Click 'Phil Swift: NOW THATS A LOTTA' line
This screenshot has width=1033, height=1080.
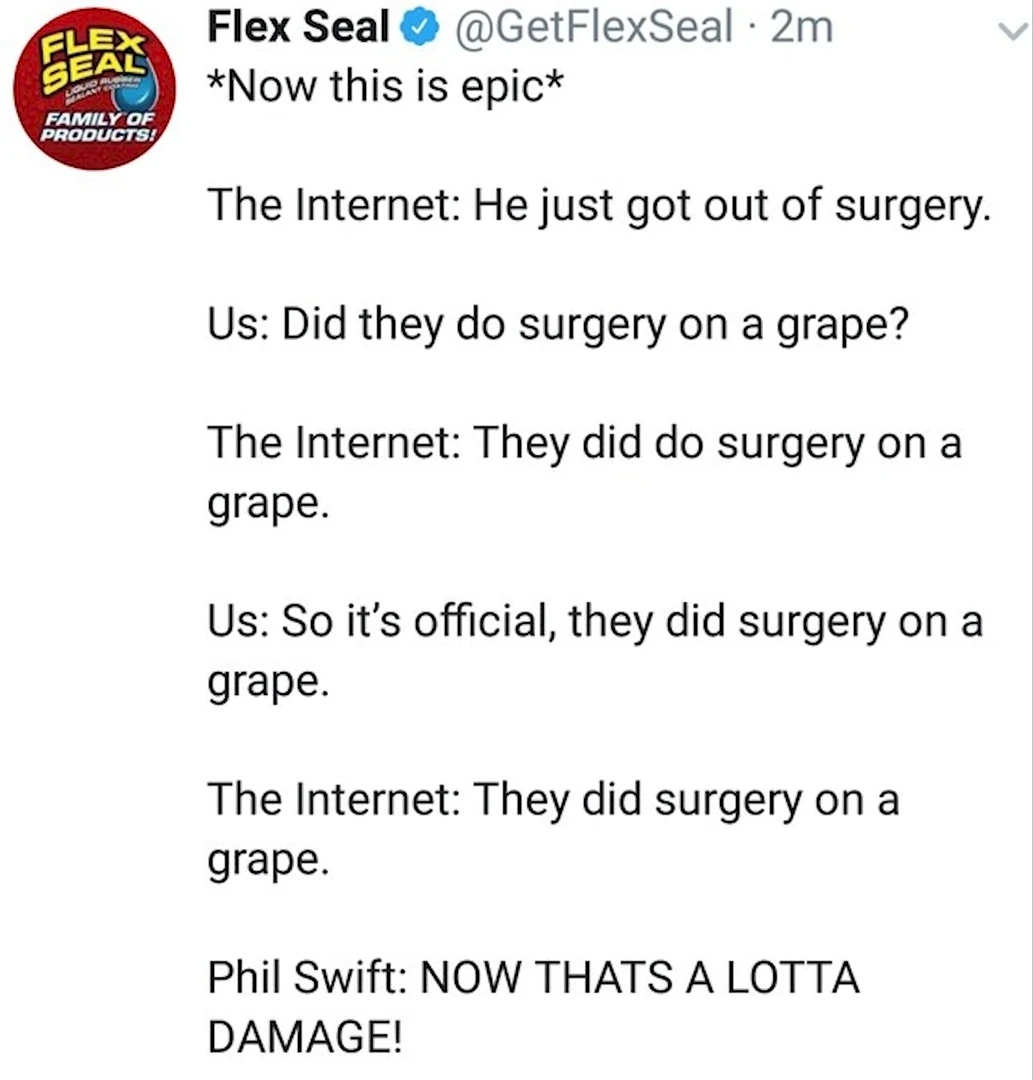(533, 977)
